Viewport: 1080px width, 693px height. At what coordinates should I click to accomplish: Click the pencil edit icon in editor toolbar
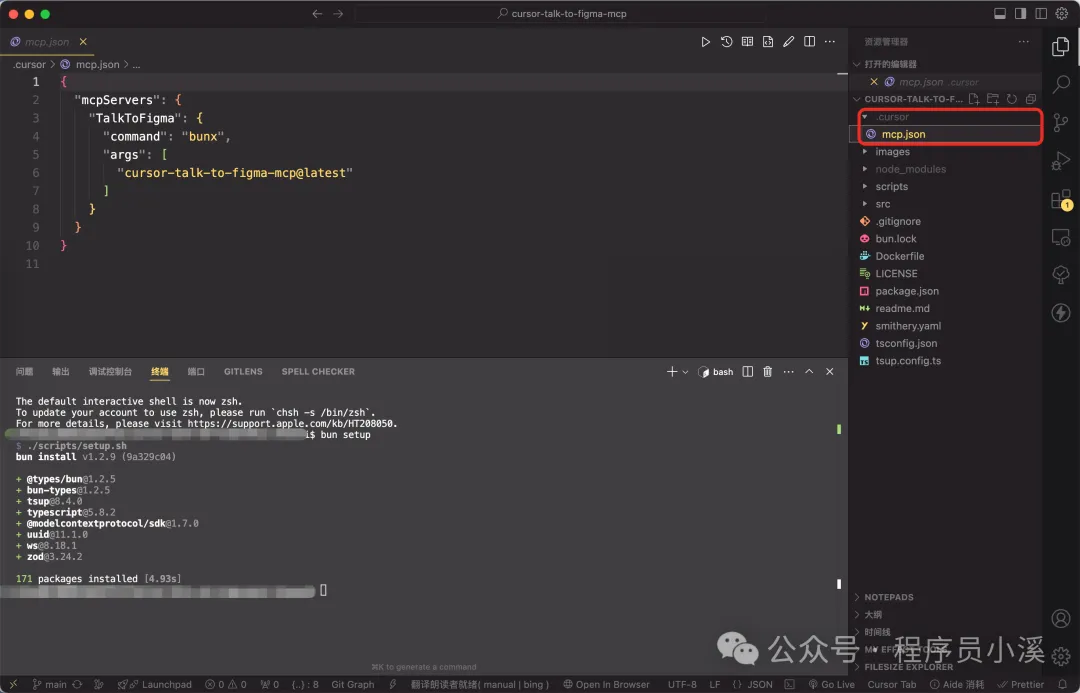click(789, 42)
